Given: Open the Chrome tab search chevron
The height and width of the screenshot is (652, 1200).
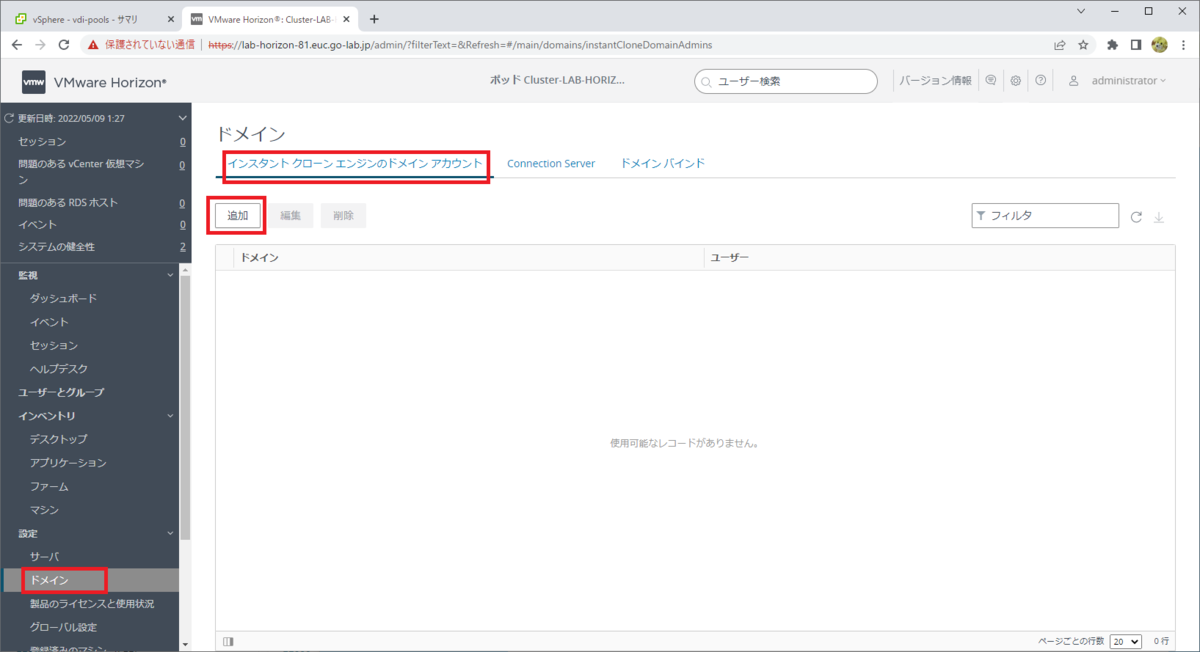Looking at the screenshot, I should [x=1081, y=11].
